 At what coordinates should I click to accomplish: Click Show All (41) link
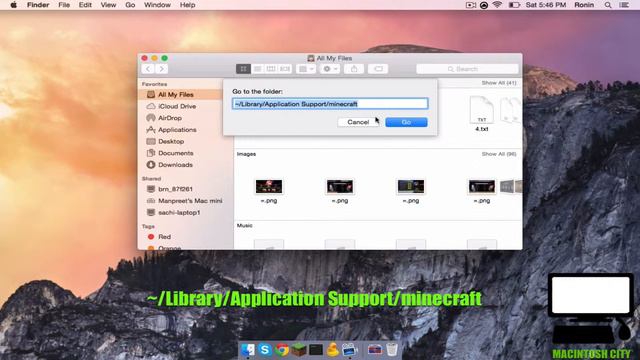(499, 83)
